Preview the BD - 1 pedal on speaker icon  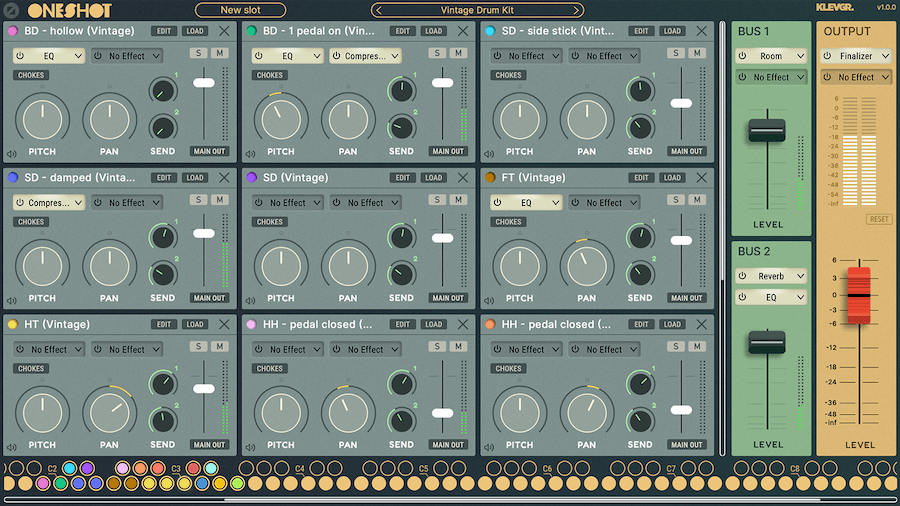pos(250,154)
